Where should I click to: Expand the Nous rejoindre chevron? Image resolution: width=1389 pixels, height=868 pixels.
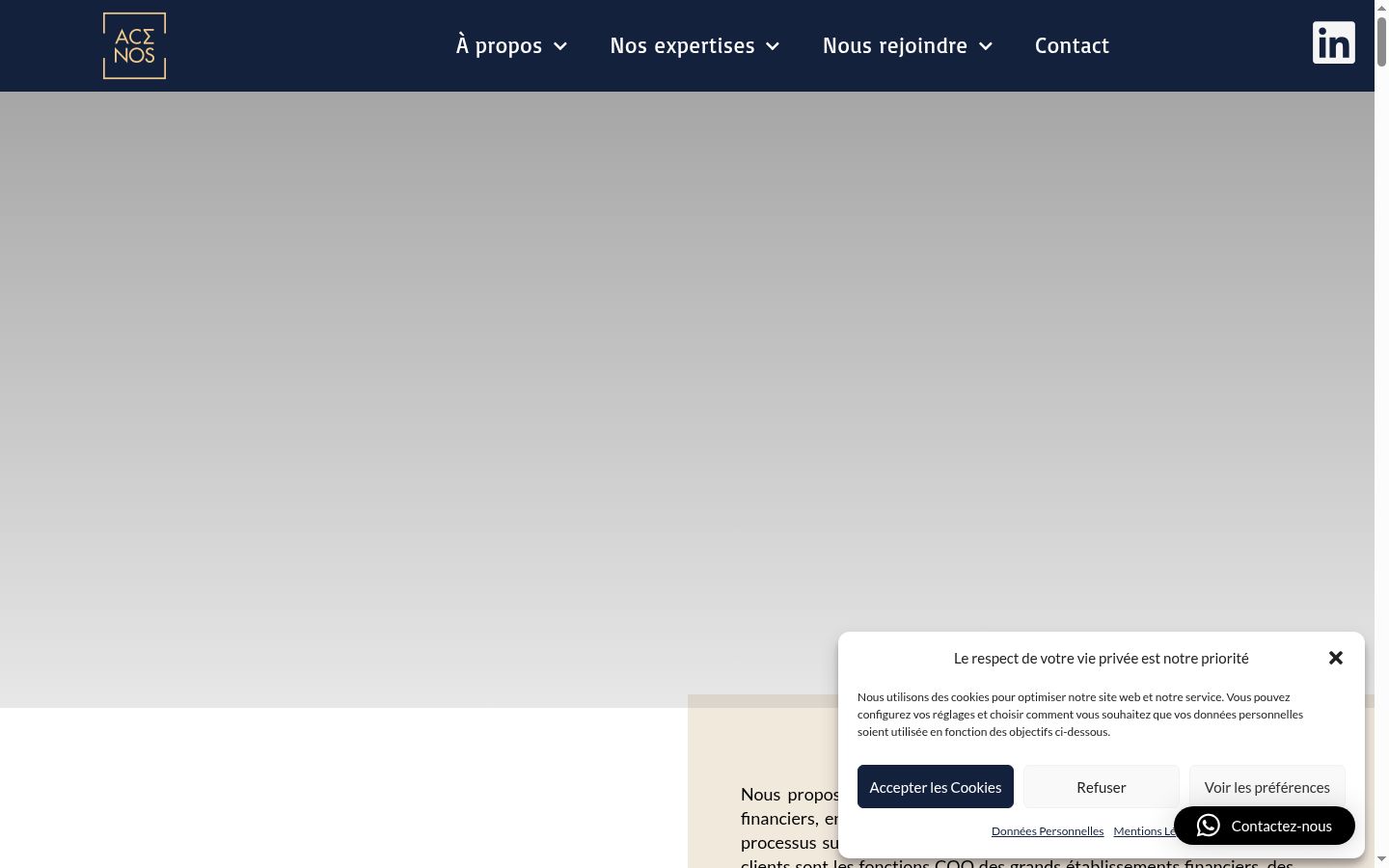985,46
